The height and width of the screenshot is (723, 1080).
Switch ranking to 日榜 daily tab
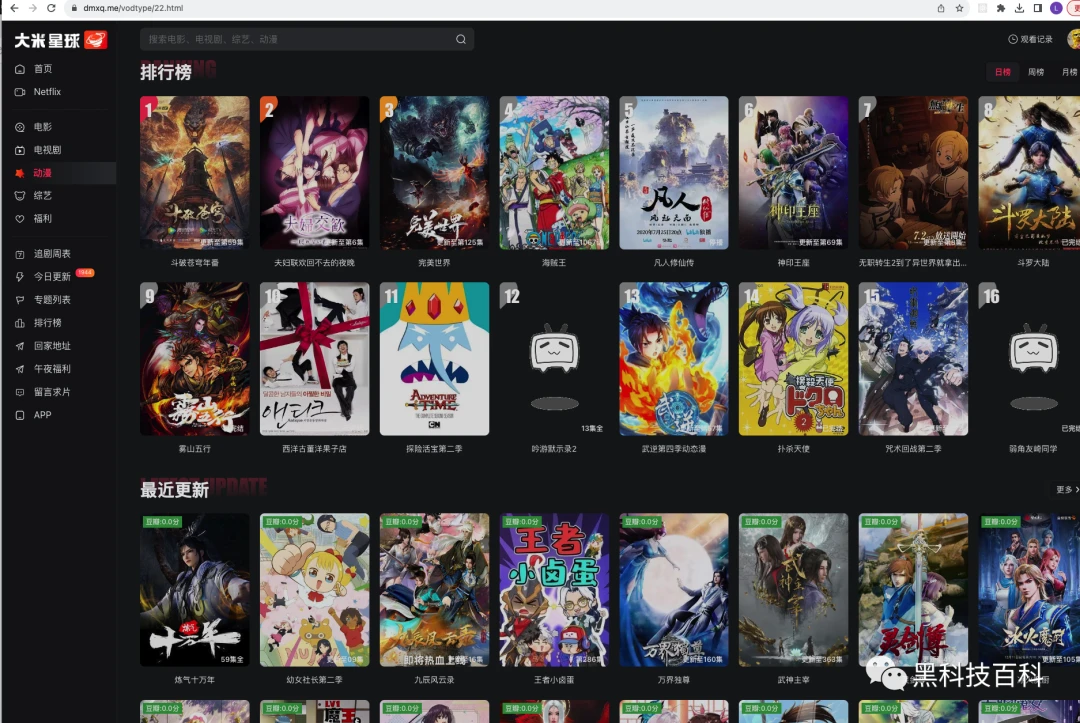coord(1002,72)
